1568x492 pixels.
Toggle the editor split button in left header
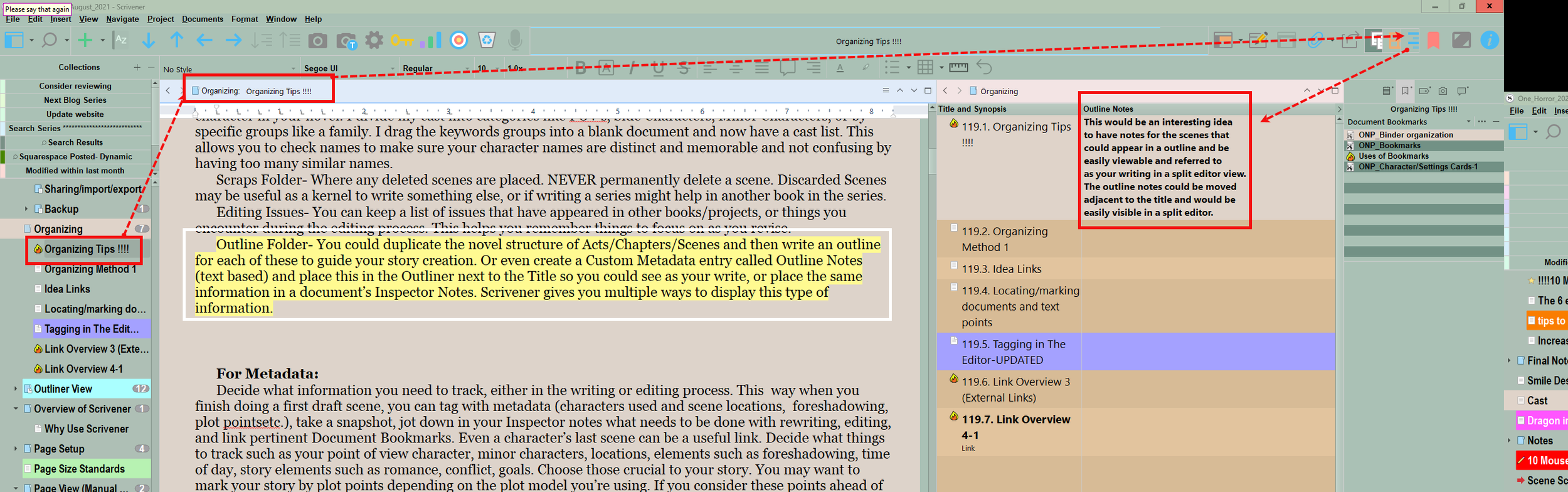click(x=928, y=91)
